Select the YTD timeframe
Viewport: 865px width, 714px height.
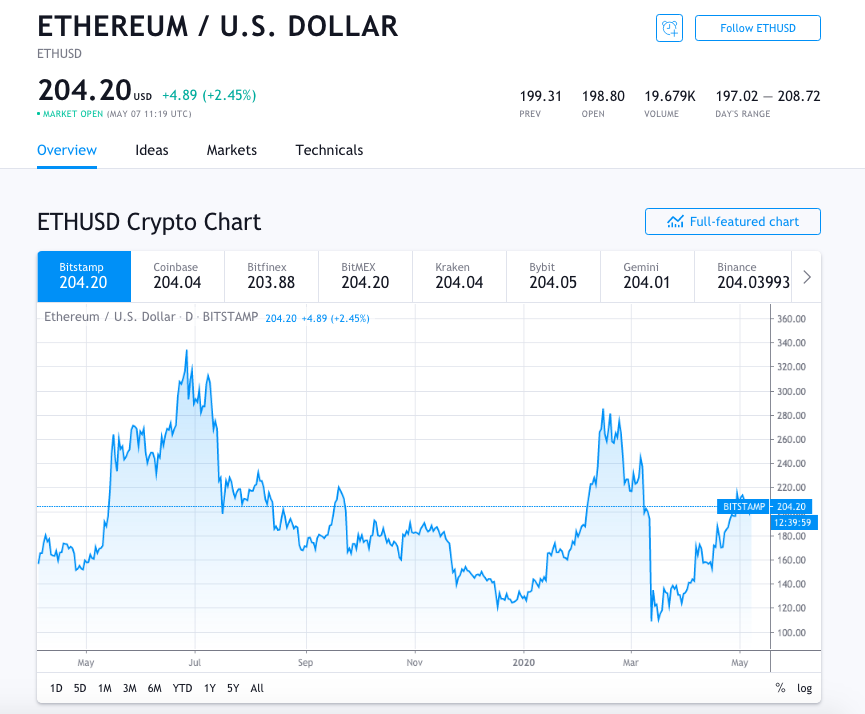[182, 688]
